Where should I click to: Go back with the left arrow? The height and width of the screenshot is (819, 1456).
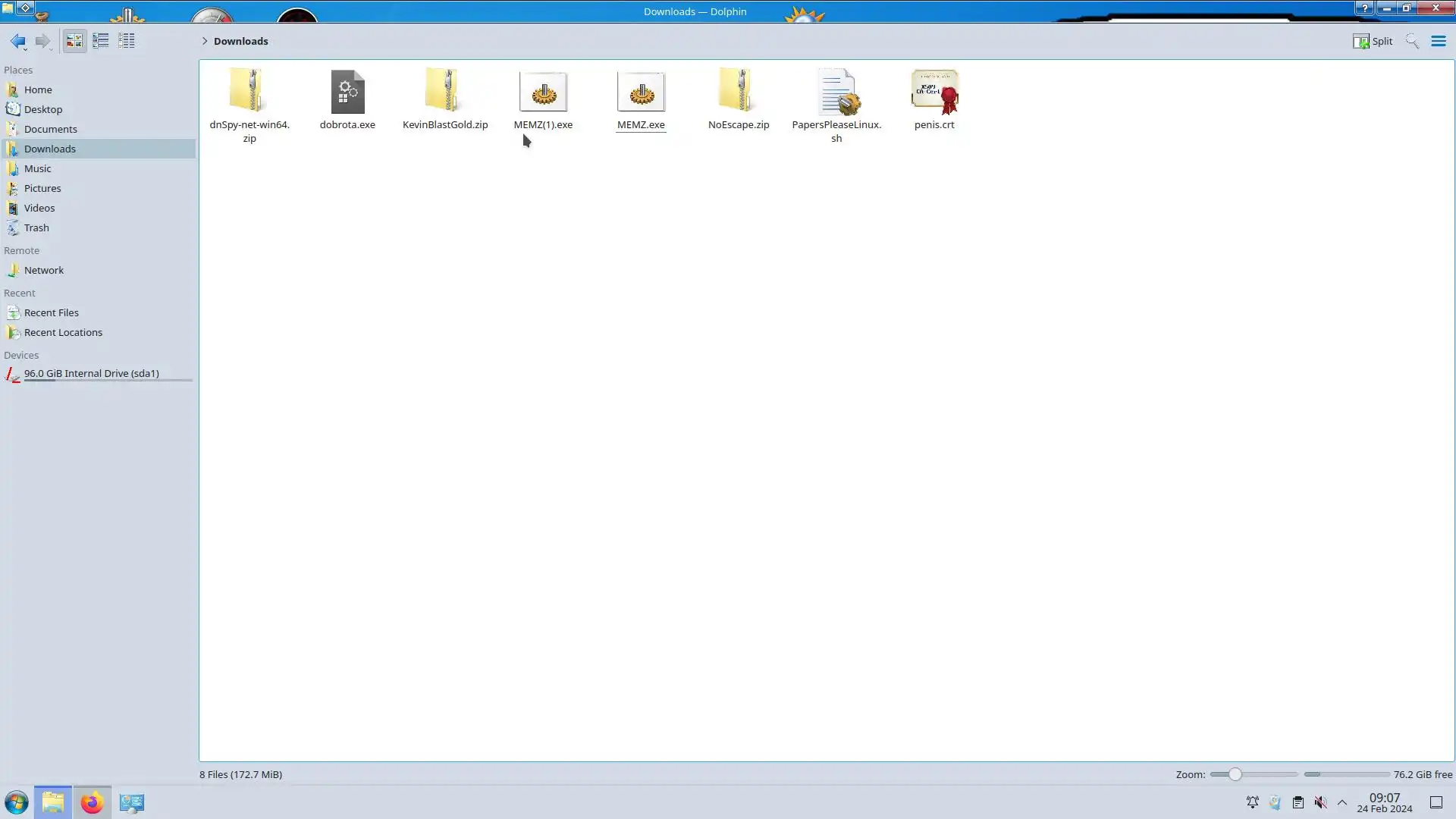pyautogui.click(x=17, y=41)
